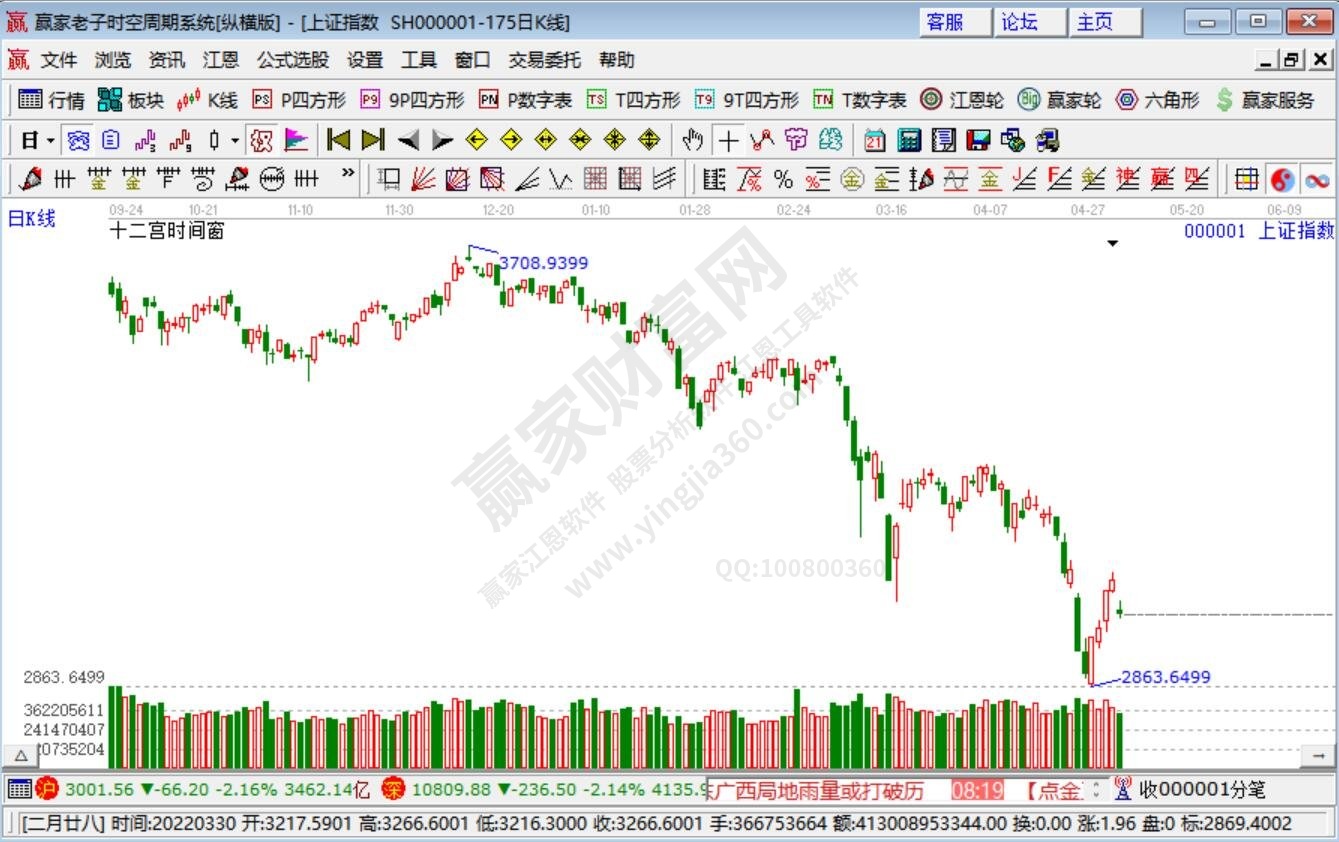Open the 板块 sector view
The image size is (1339, 842).
click(x=130, y=100)
